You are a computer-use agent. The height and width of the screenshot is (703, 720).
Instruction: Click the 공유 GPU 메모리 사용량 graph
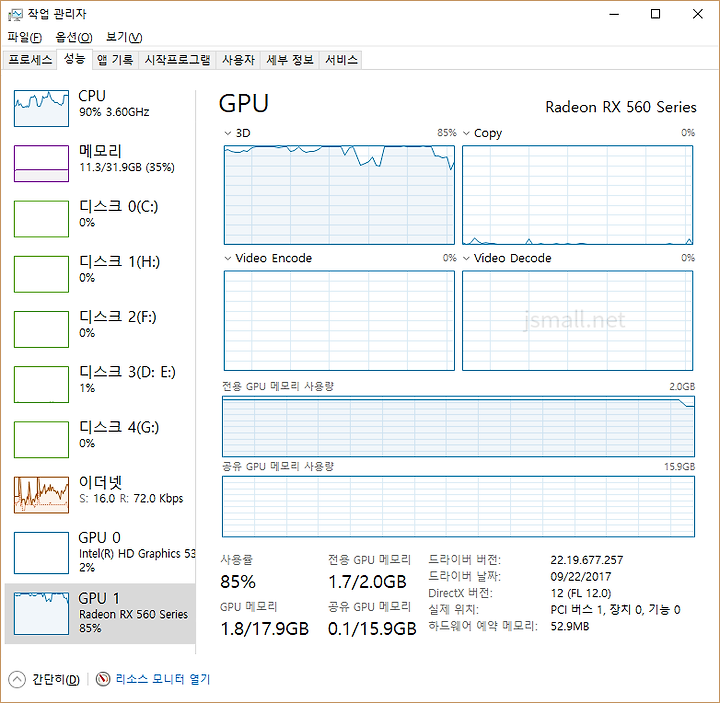(x=458, y=506)
